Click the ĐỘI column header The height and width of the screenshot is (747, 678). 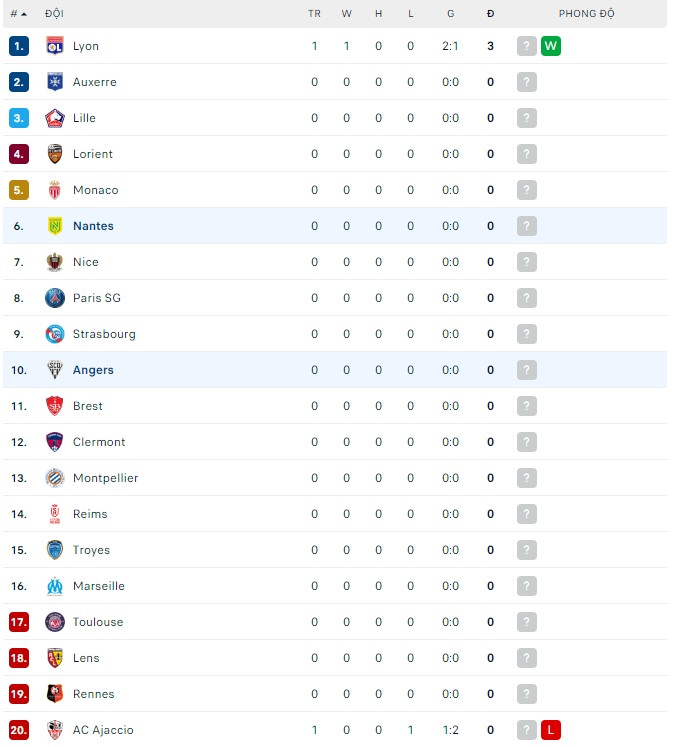(54, 14)
